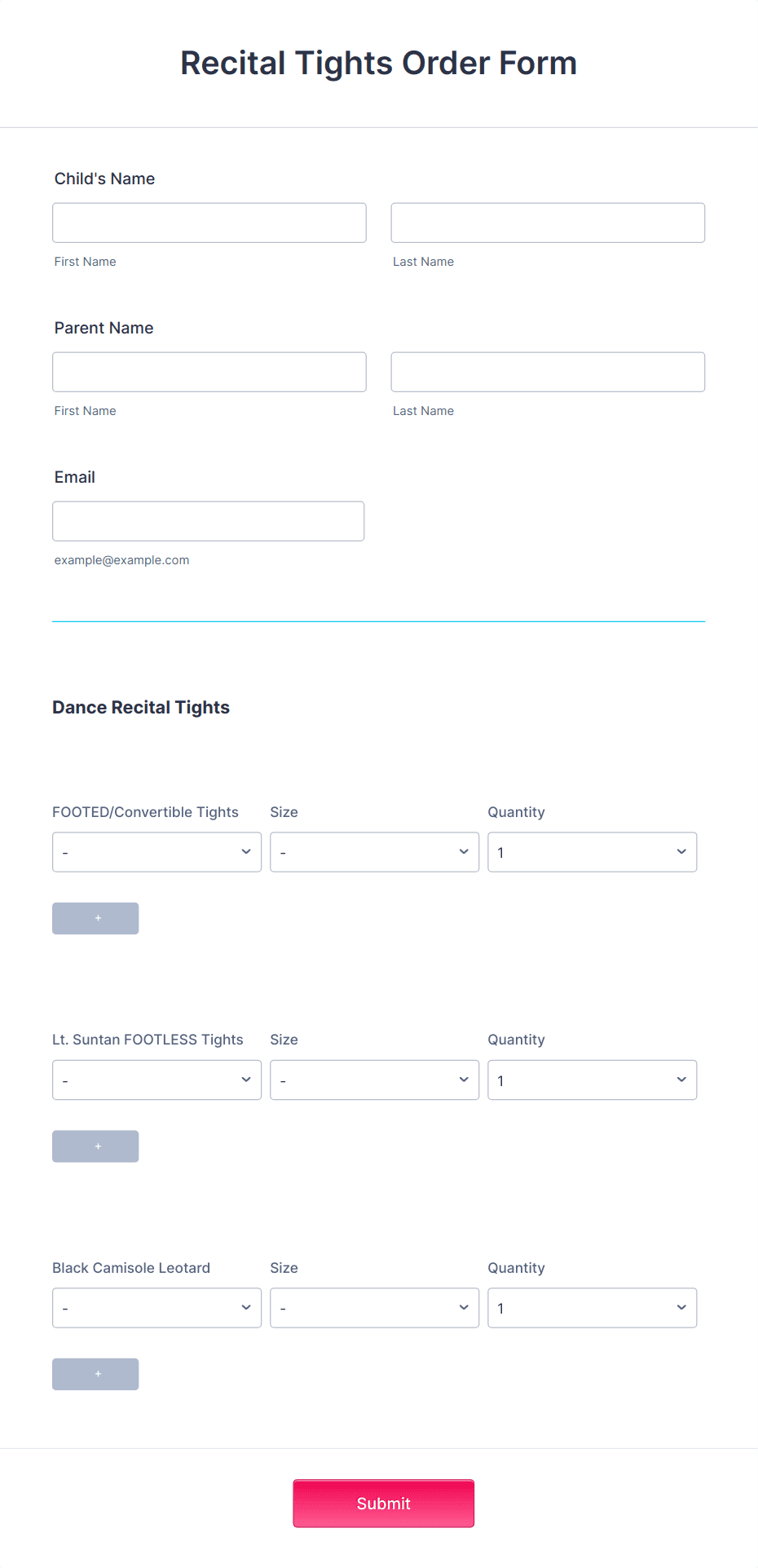Screen dimensions: 758x1568
Task: Open the Black Camisole Leotard dropdown
Action: pos(156,1307)
